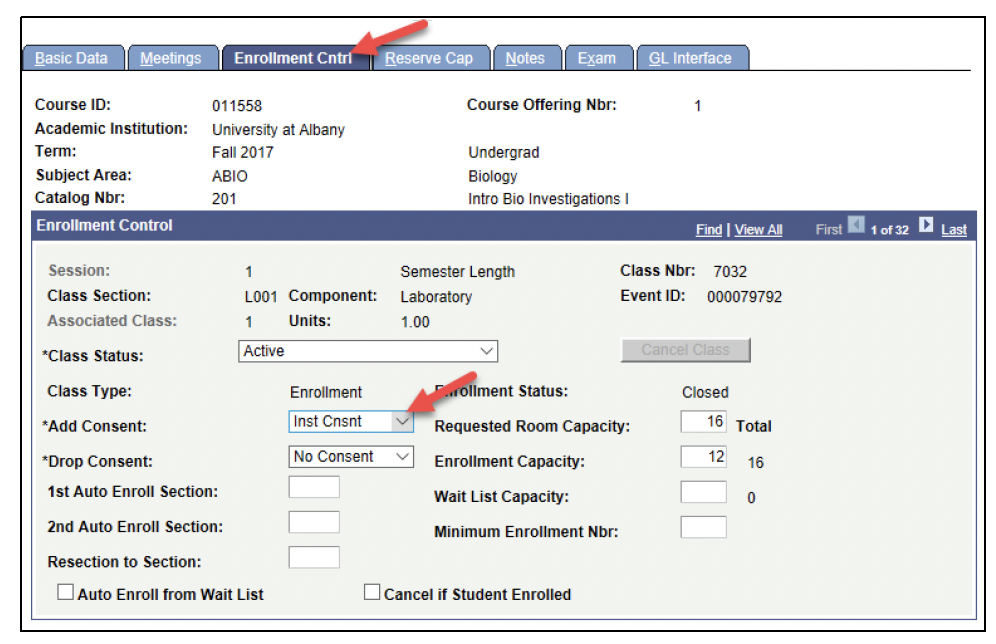The width and height of the screenshot is (996, 644).
Task: Click the View All link
Action: pyautogui.click(x=758, y=230)
